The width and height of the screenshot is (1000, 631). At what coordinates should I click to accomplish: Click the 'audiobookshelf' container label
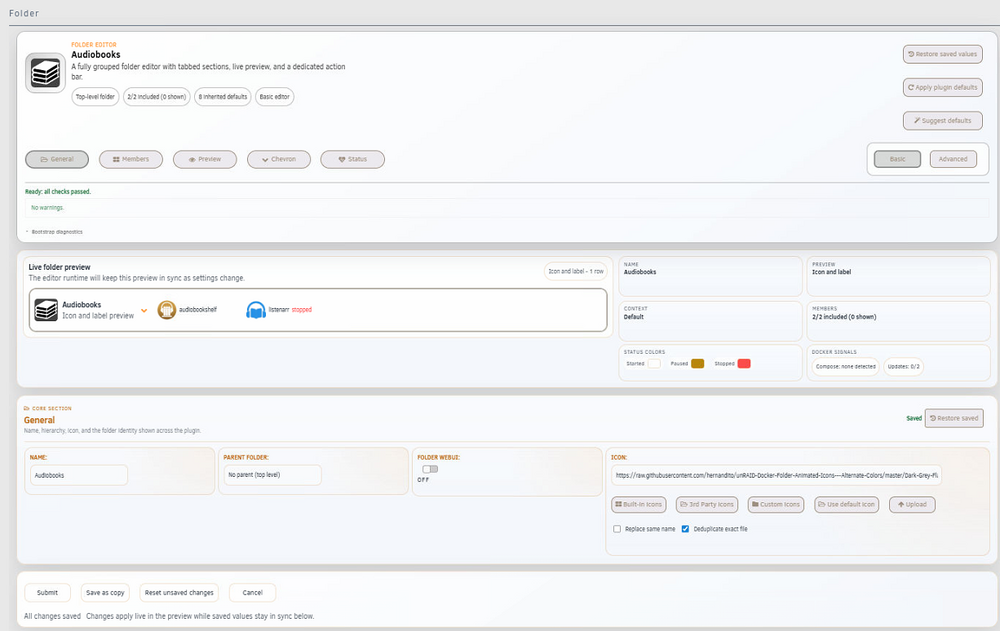(198, 310)
